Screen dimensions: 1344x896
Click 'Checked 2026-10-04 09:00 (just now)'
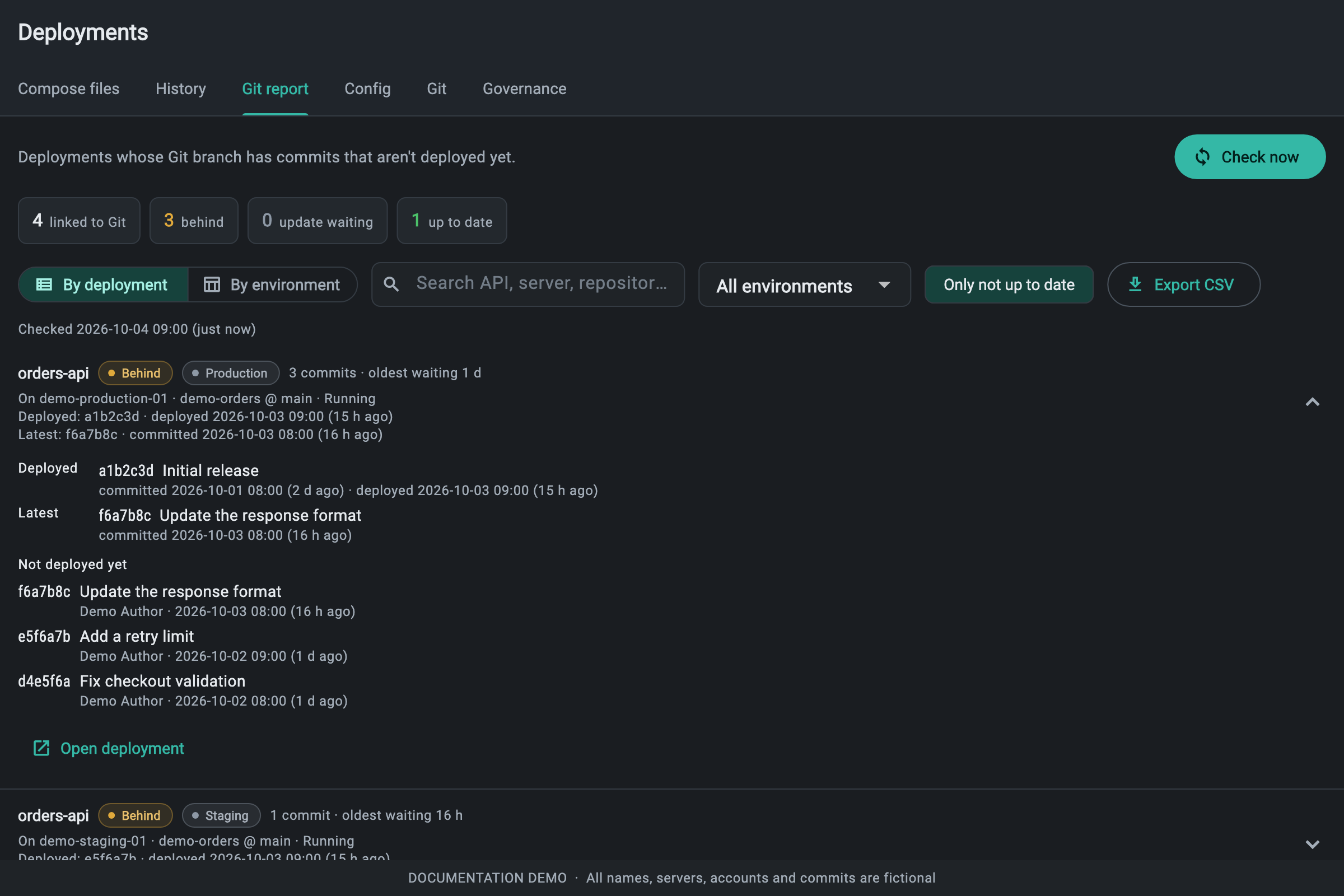point(137,329)
